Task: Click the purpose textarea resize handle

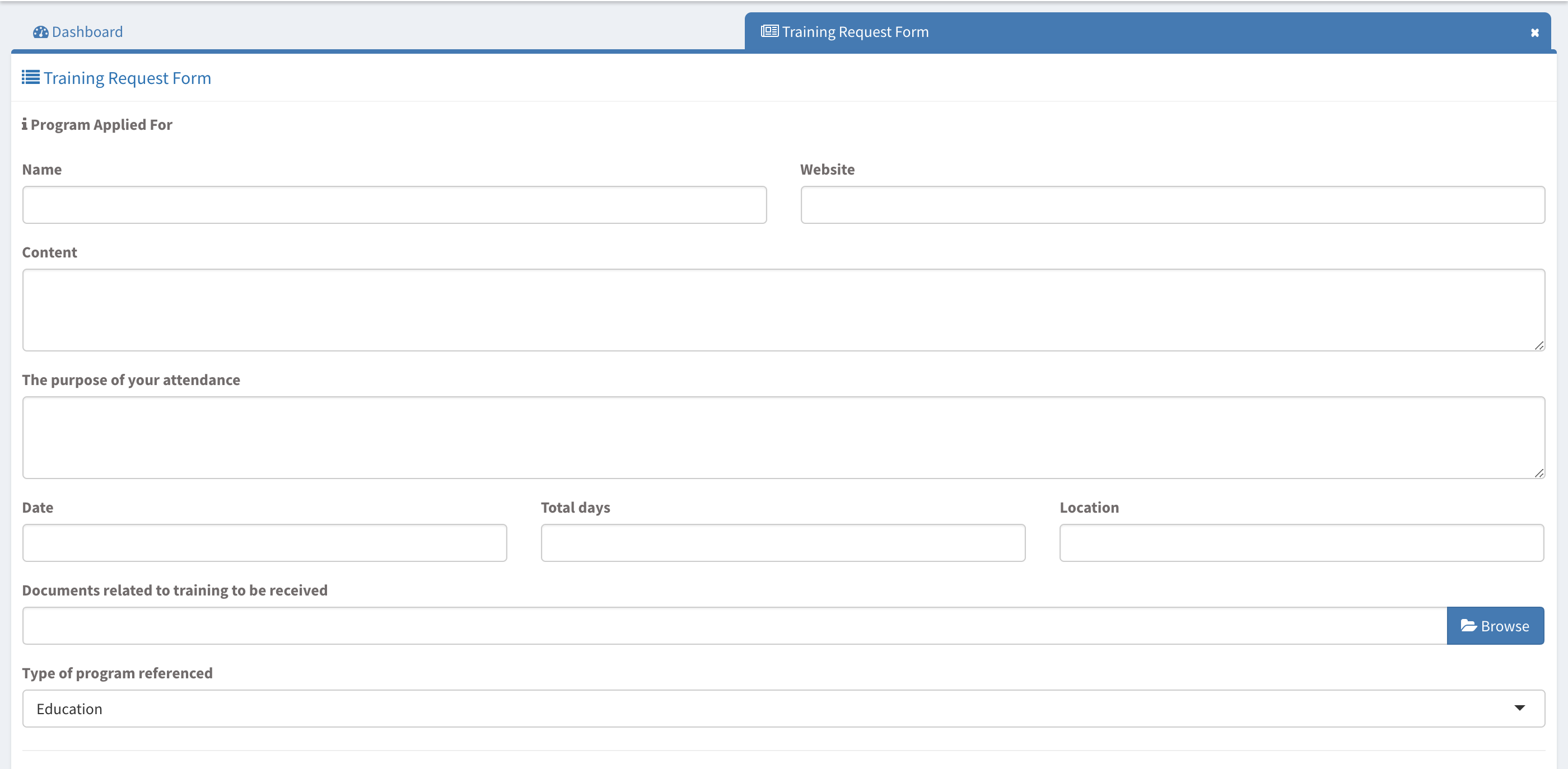Action: coord(1539,473)
